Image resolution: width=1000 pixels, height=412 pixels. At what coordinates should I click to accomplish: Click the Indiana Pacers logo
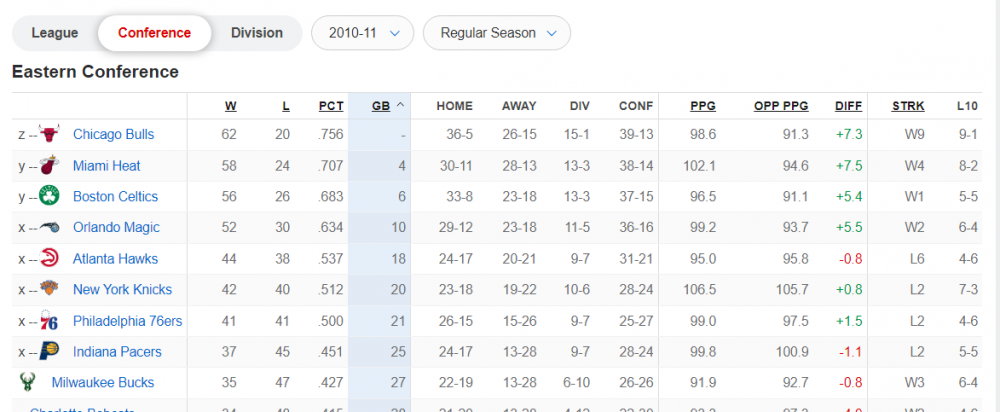[50, 352]
